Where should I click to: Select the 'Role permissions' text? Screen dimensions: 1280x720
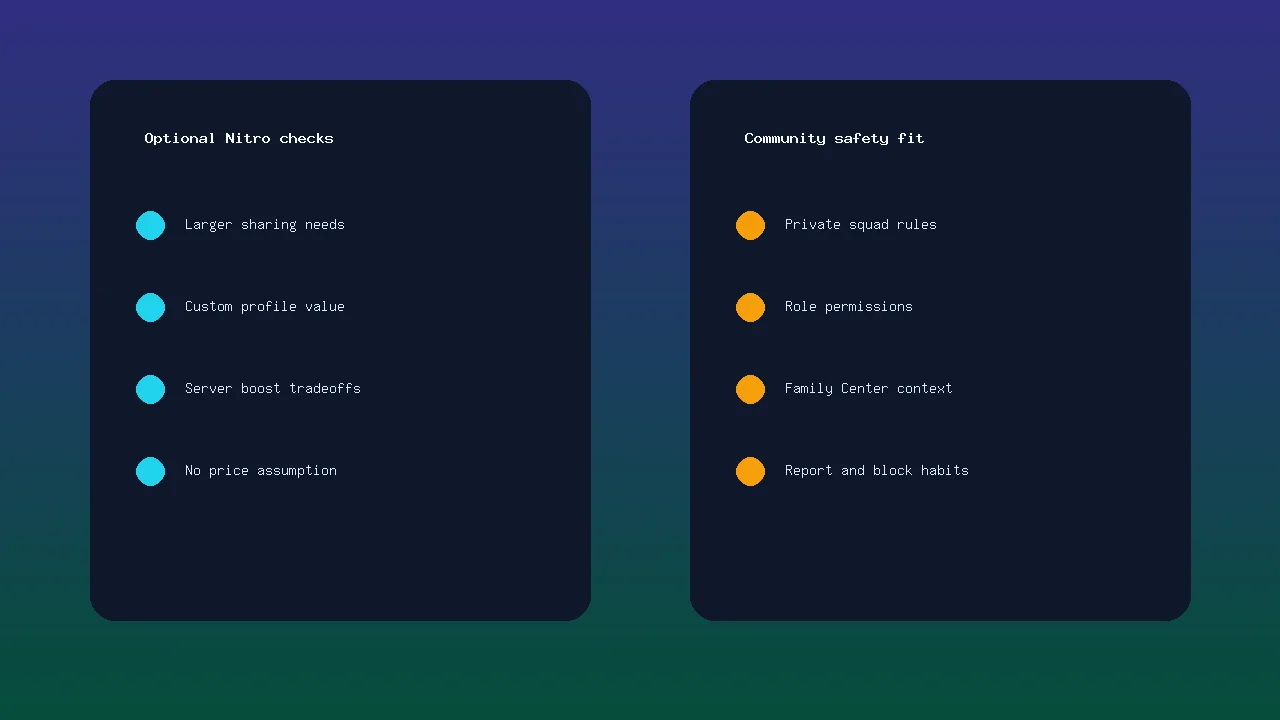849,307
